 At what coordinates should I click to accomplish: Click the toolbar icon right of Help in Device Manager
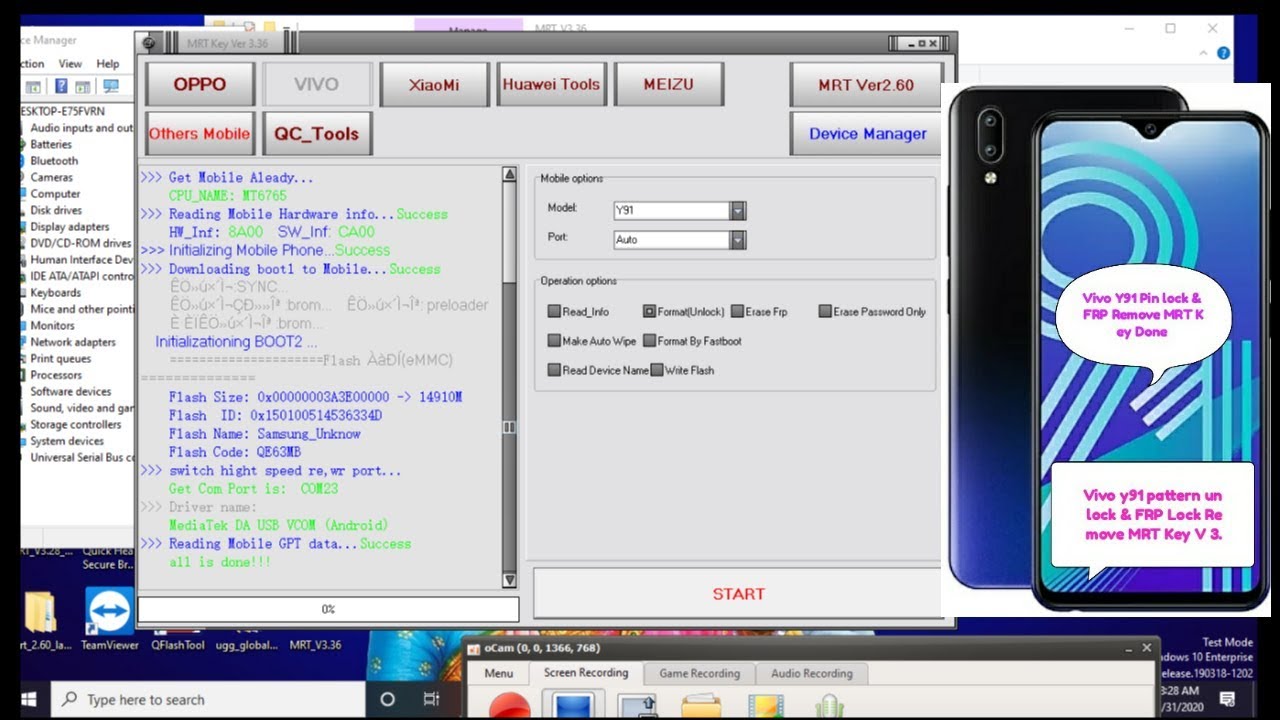85,87
